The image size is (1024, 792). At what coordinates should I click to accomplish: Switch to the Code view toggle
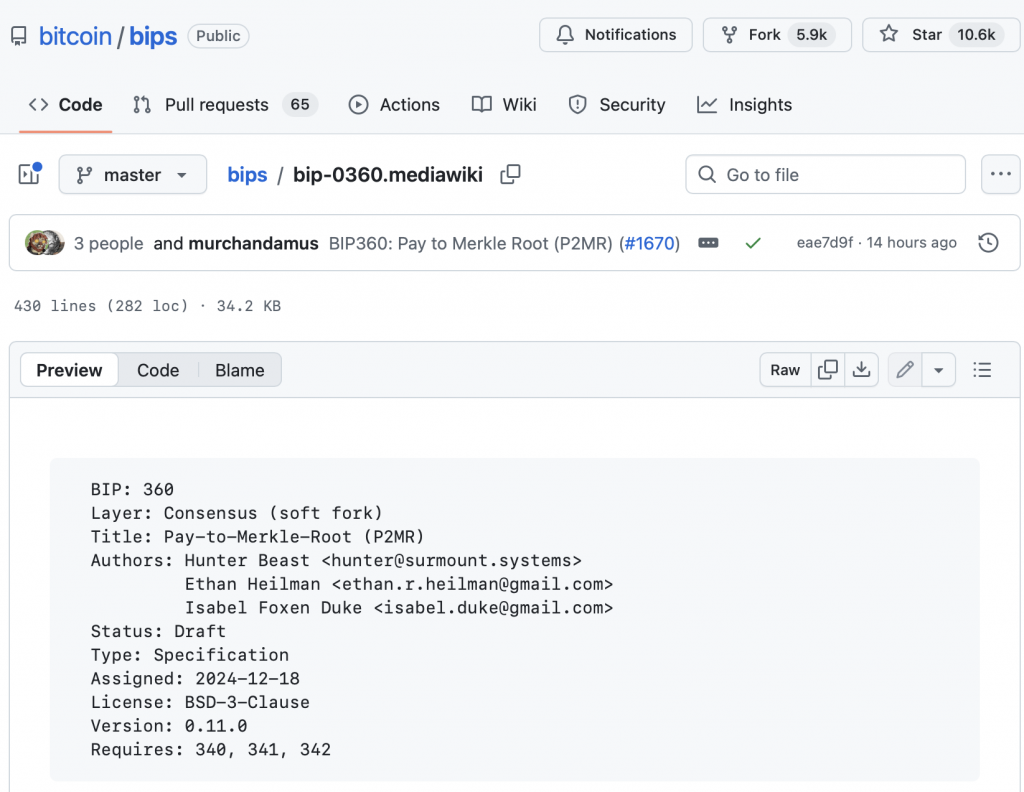[158, 370]
